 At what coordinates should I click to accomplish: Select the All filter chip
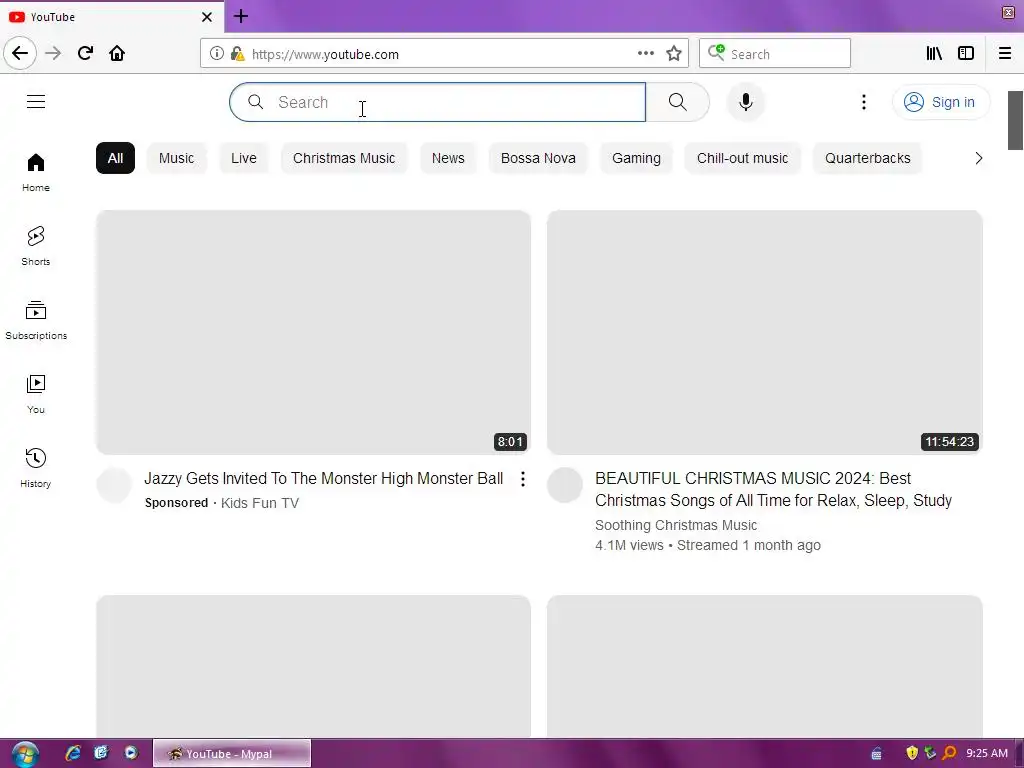115,158
